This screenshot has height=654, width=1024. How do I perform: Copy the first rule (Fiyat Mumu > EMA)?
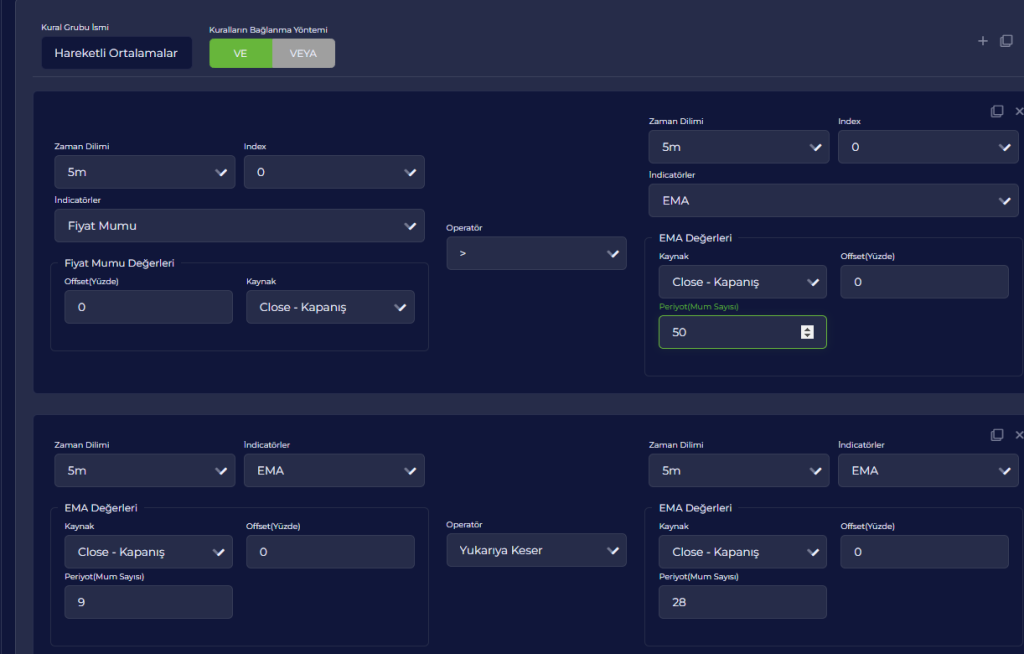coord(997,111)
